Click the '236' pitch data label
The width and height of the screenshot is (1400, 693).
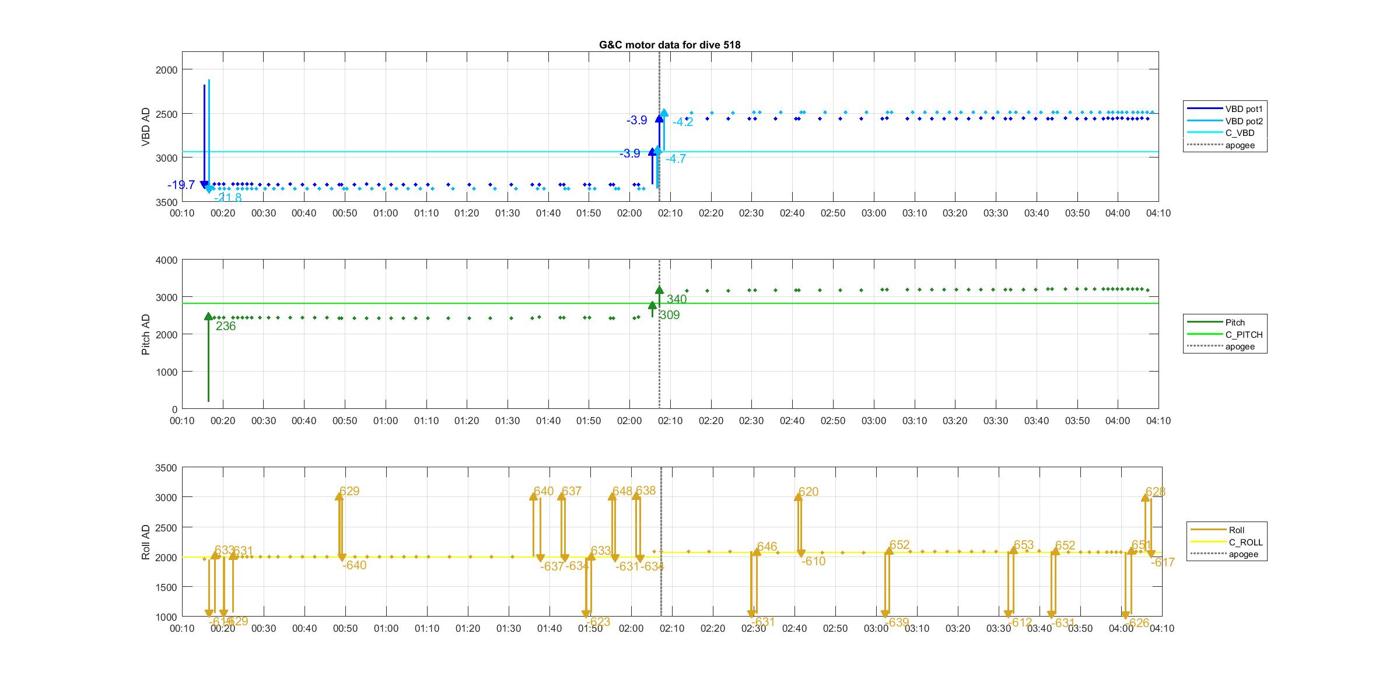click(226, 326)
